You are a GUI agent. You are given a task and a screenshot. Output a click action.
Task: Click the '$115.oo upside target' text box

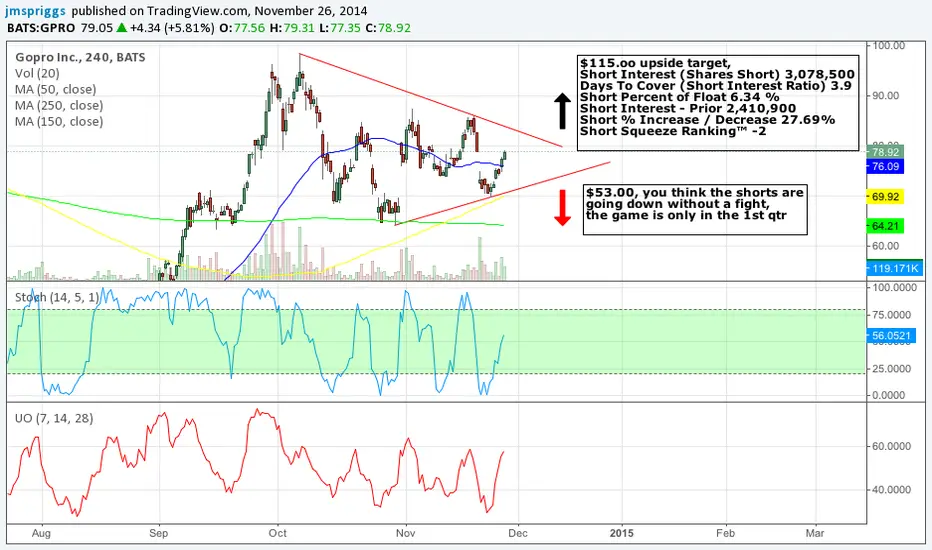(x=718, y=103)
